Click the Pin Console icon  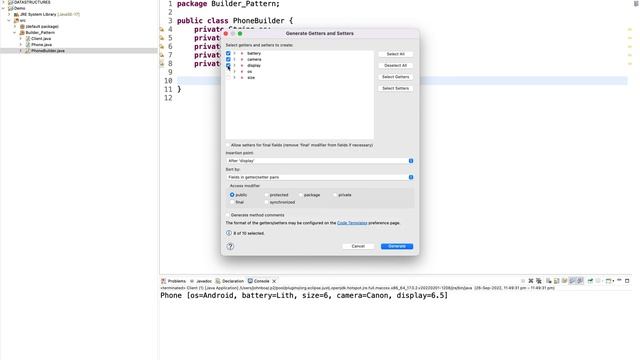point(590,281)
